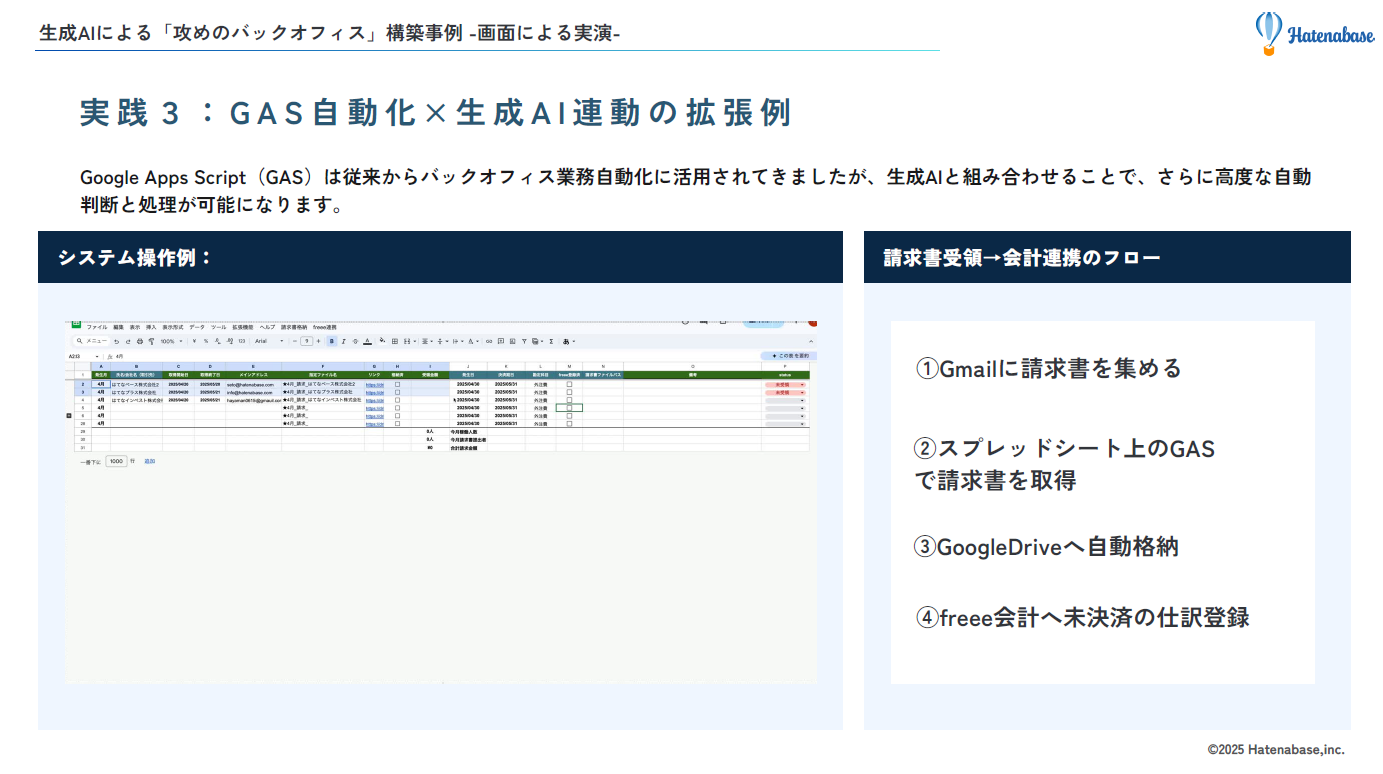Open the https link in はてなプラス株式会社 row

(374, 393)
